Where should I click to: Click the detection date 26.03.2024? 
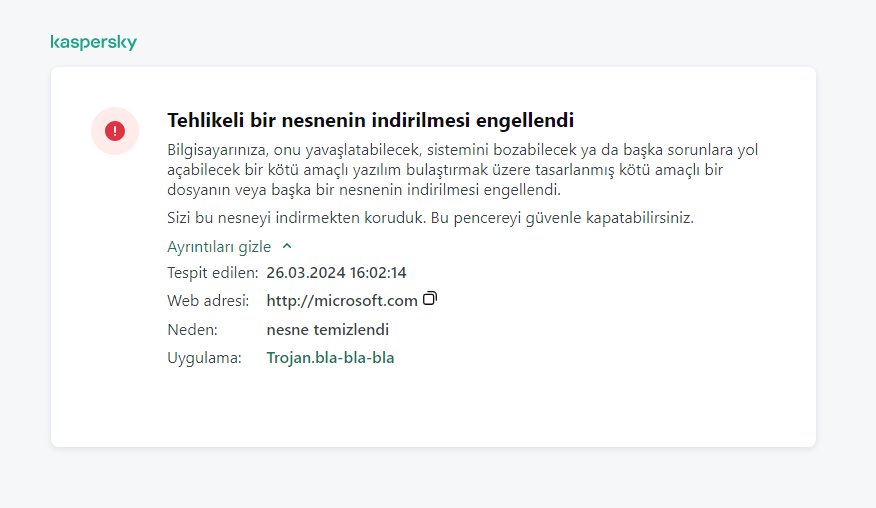click(304, 272)
